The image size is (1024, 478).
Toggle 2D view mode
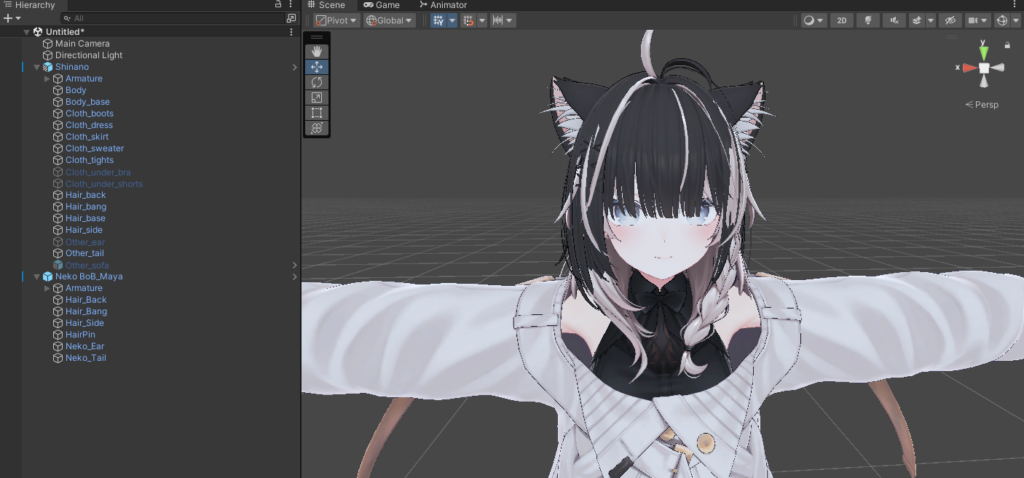click(842, 20)
